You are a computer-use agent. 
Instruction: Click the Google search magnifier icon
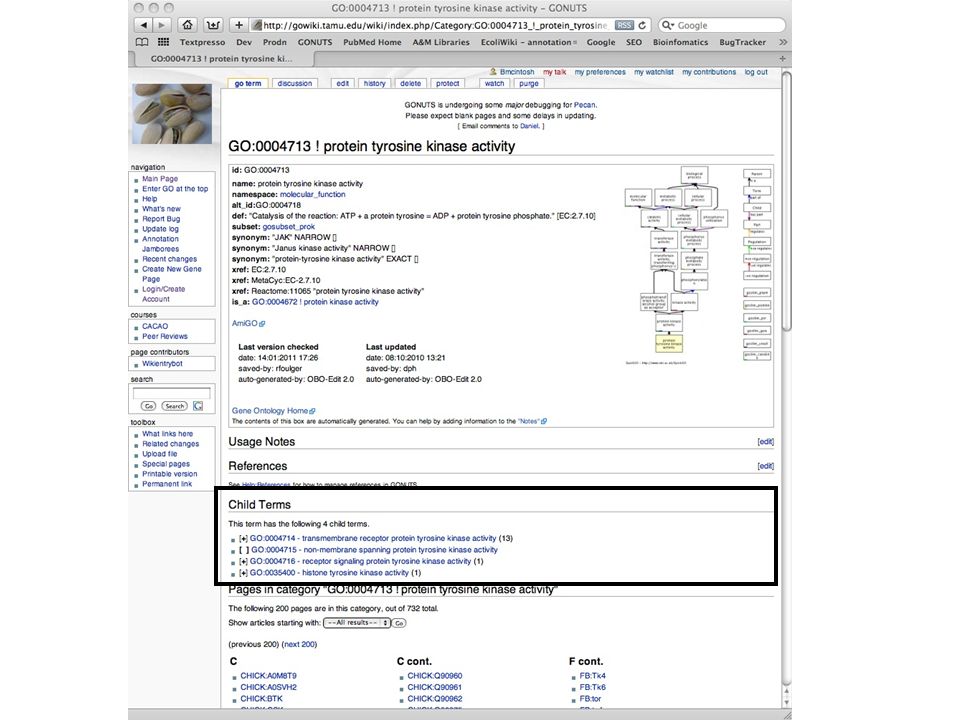(667, 25)
